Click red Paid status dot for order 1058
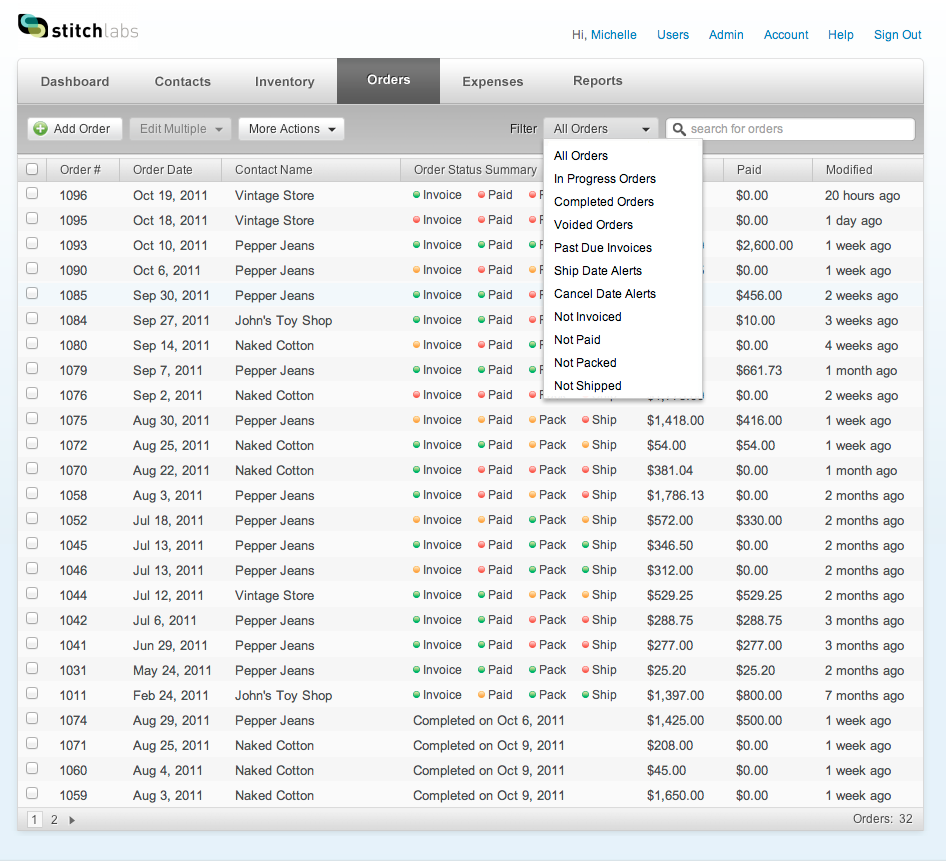 (x=481, y=495)
